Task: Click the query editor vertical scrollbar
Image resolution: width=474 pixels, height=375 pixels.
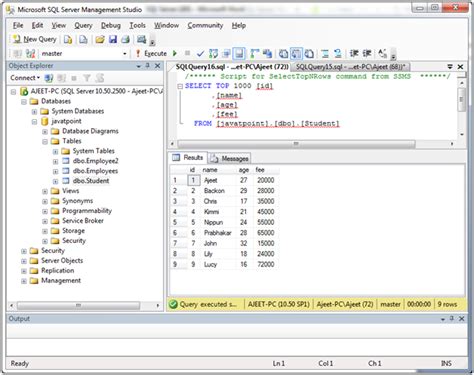Action: (461, 99)
